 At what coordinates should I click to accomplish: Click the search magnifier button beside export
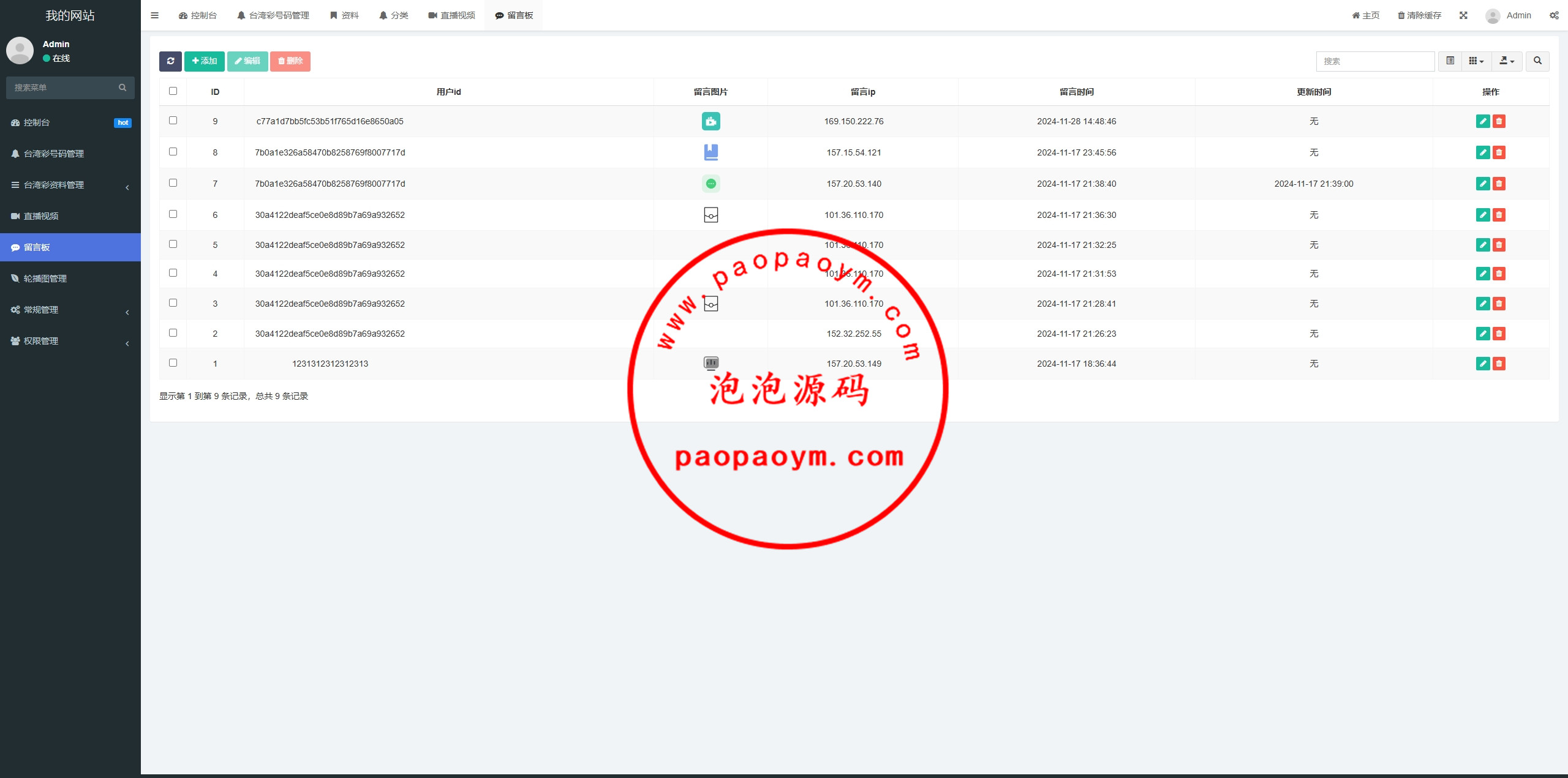[1537, 61]
